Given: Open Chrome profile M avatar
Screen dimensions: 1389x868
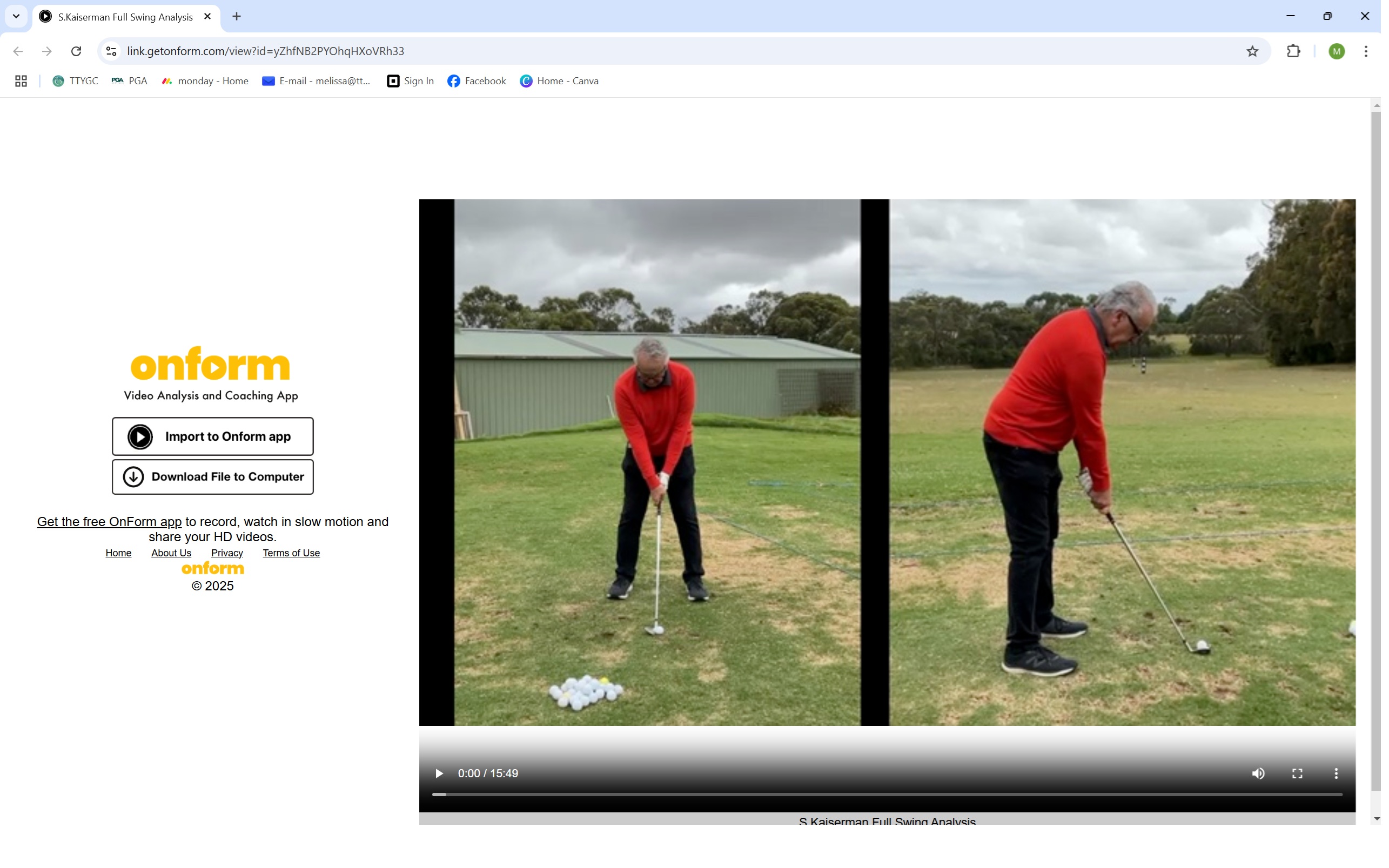Looking at the screenshot, I should tap(1336, 51).
